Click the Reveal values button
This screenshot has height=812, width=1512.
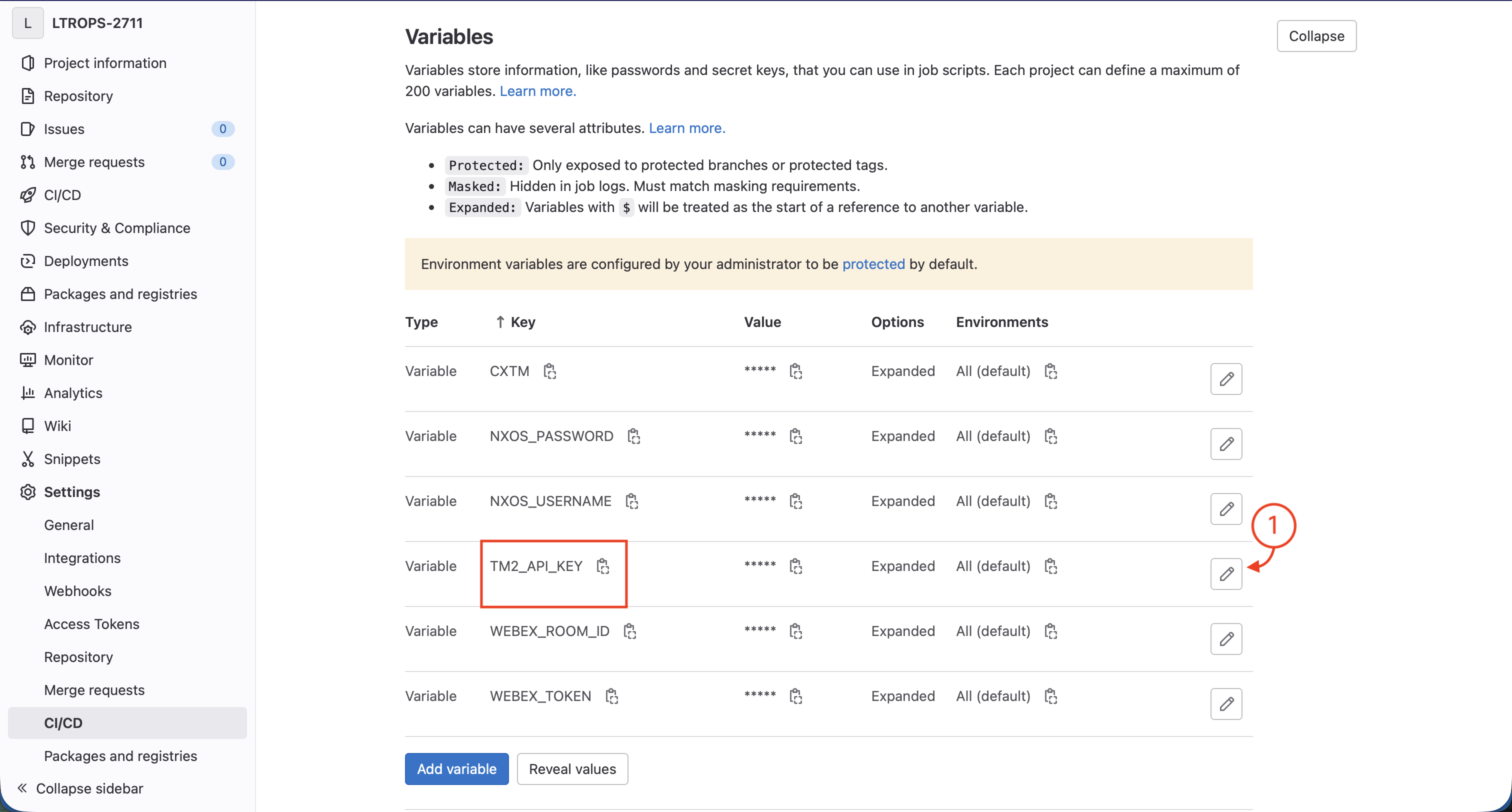pos(571,768)
